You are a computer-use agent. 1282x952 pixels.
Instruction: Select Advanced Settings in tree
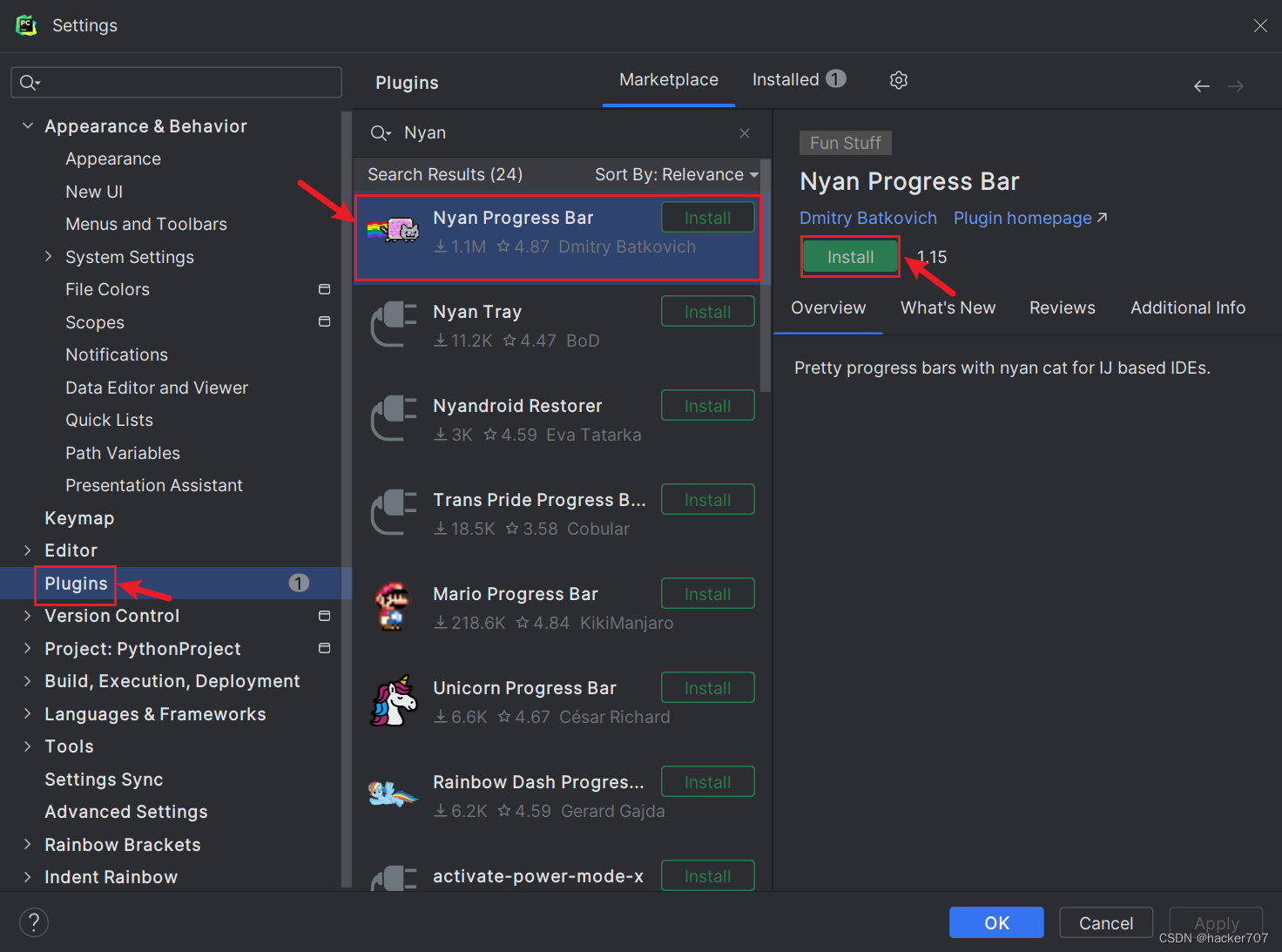click(126, 812)
